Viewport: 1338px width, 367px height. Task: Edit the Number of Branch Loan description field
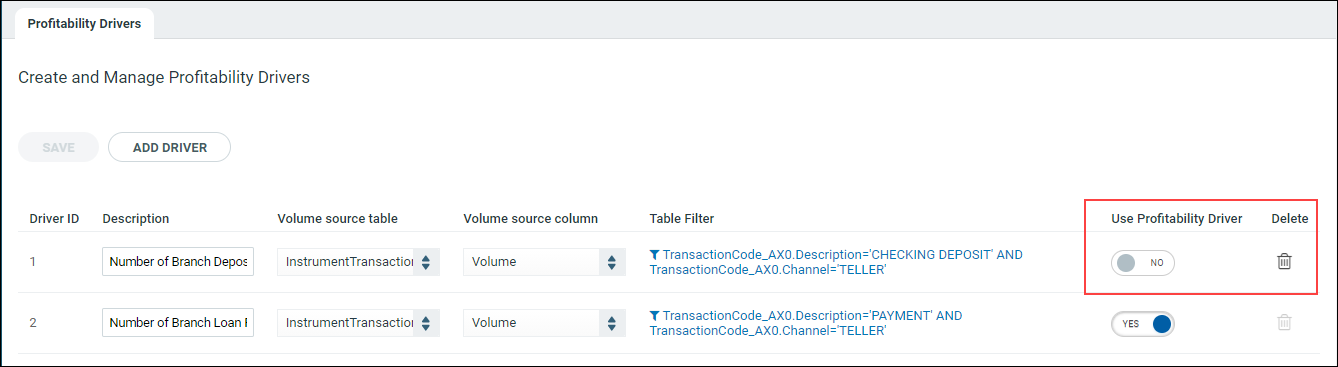click(178, 323)
